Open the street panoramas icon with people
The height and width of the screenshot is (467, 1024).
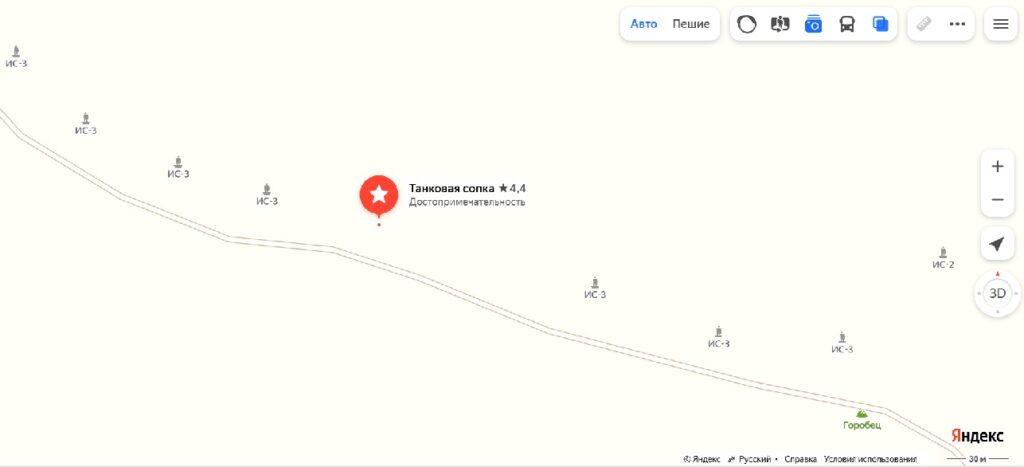[780, 24]
